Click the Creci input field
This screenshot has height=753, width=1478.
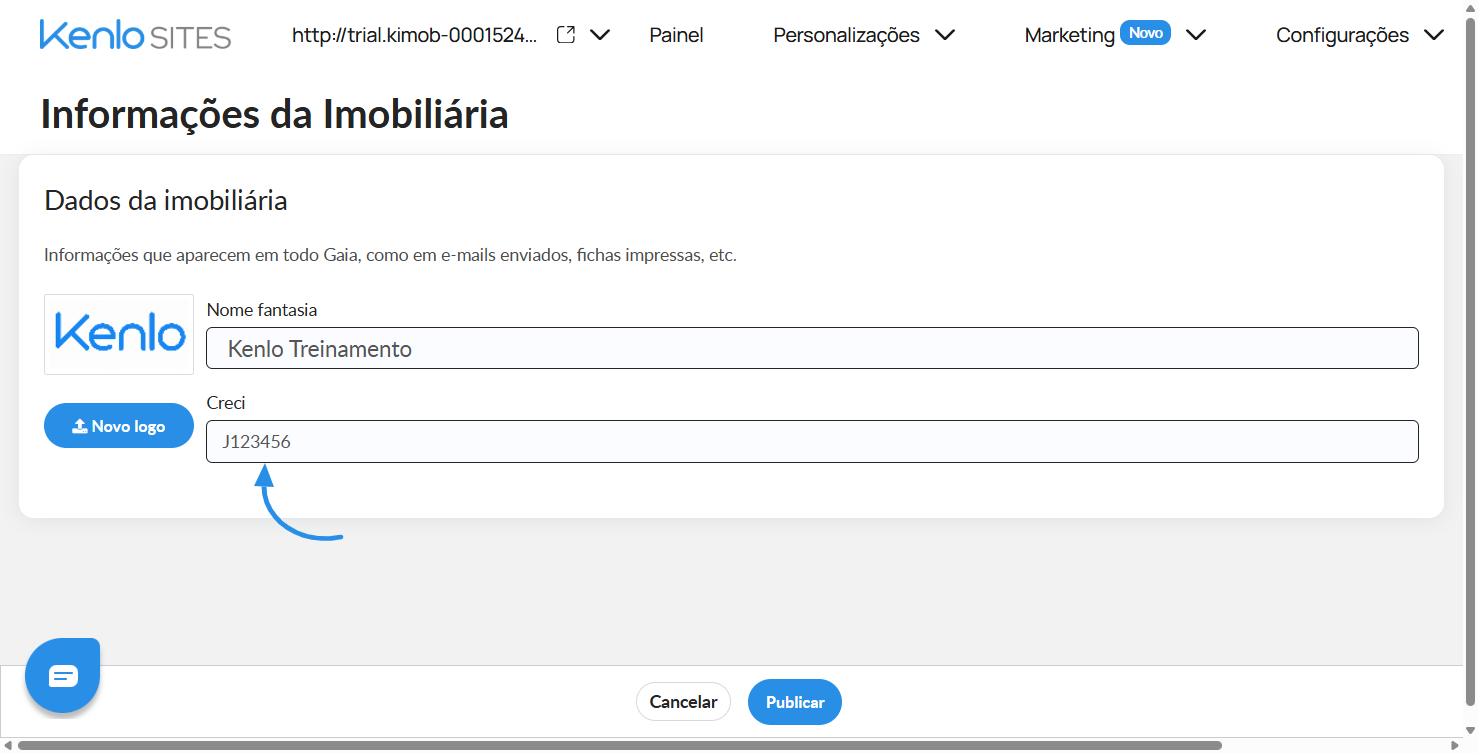click(812, 441)
